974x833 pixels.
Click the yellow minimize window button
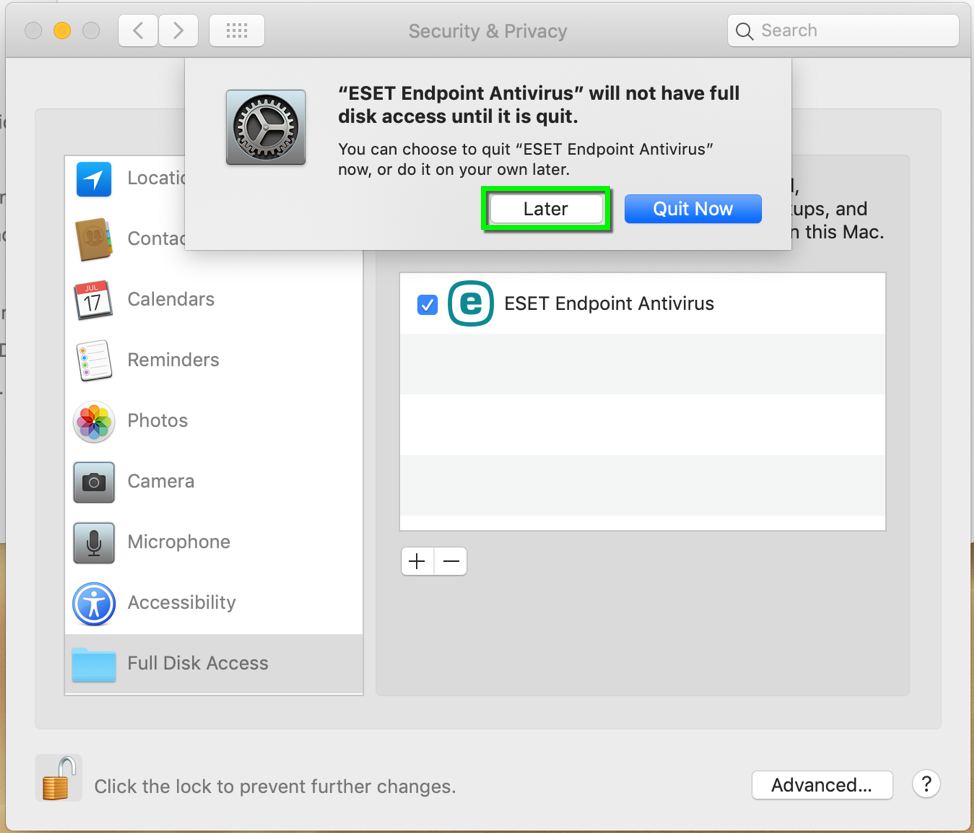tap(62, 30)
